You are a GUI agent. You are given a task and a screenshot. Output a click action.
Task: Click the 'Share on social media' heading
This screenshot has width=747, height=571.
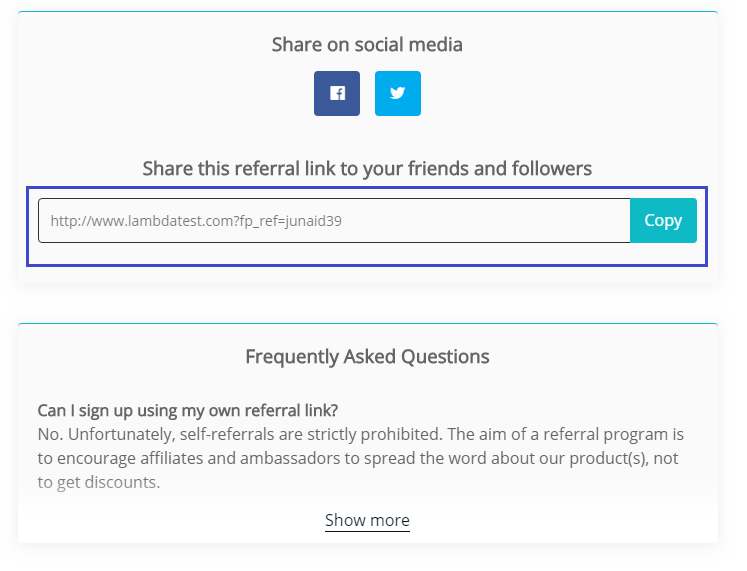367,44
